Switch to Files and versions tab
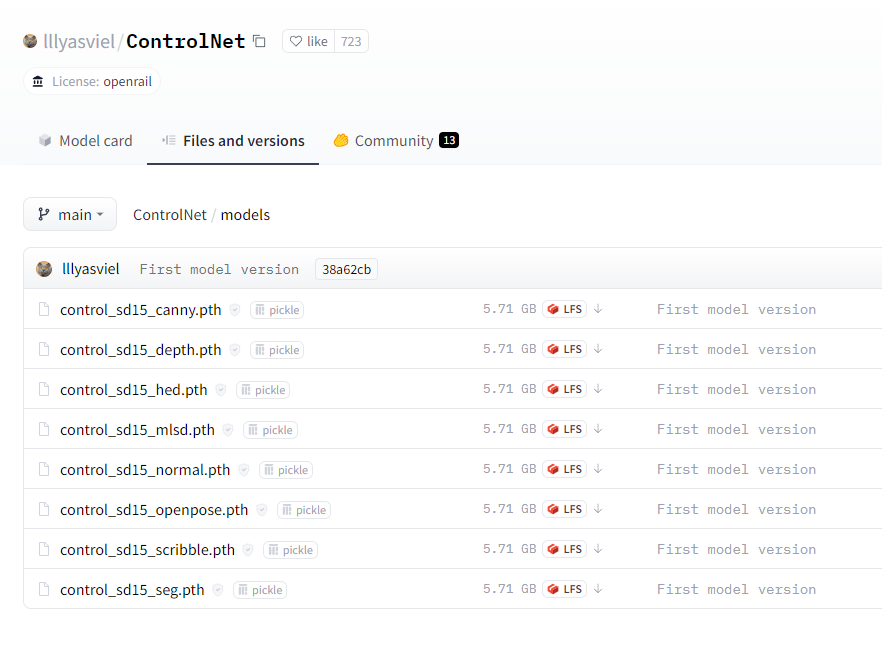 coord(233,141)
